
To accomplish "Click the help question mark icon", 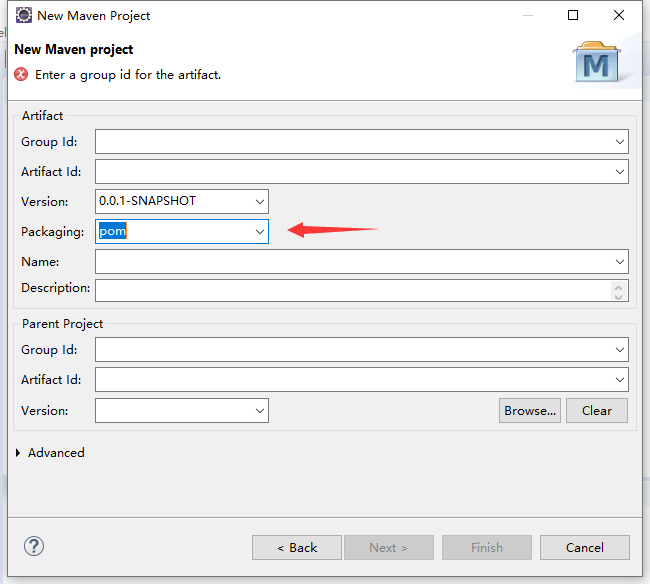I will (34, 546).
